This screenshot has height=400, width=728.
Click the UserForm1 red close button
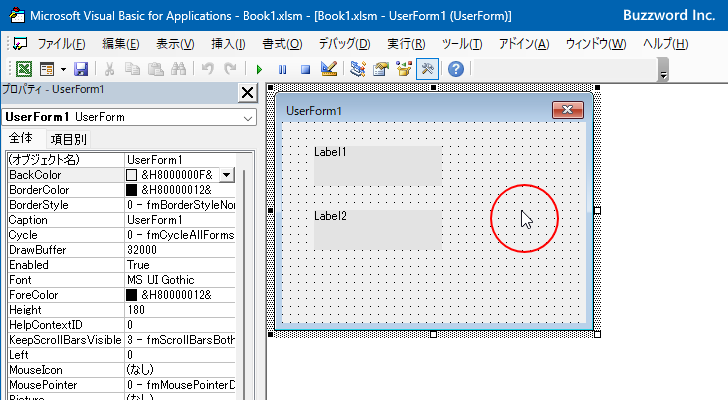click(x=568, y=110)
